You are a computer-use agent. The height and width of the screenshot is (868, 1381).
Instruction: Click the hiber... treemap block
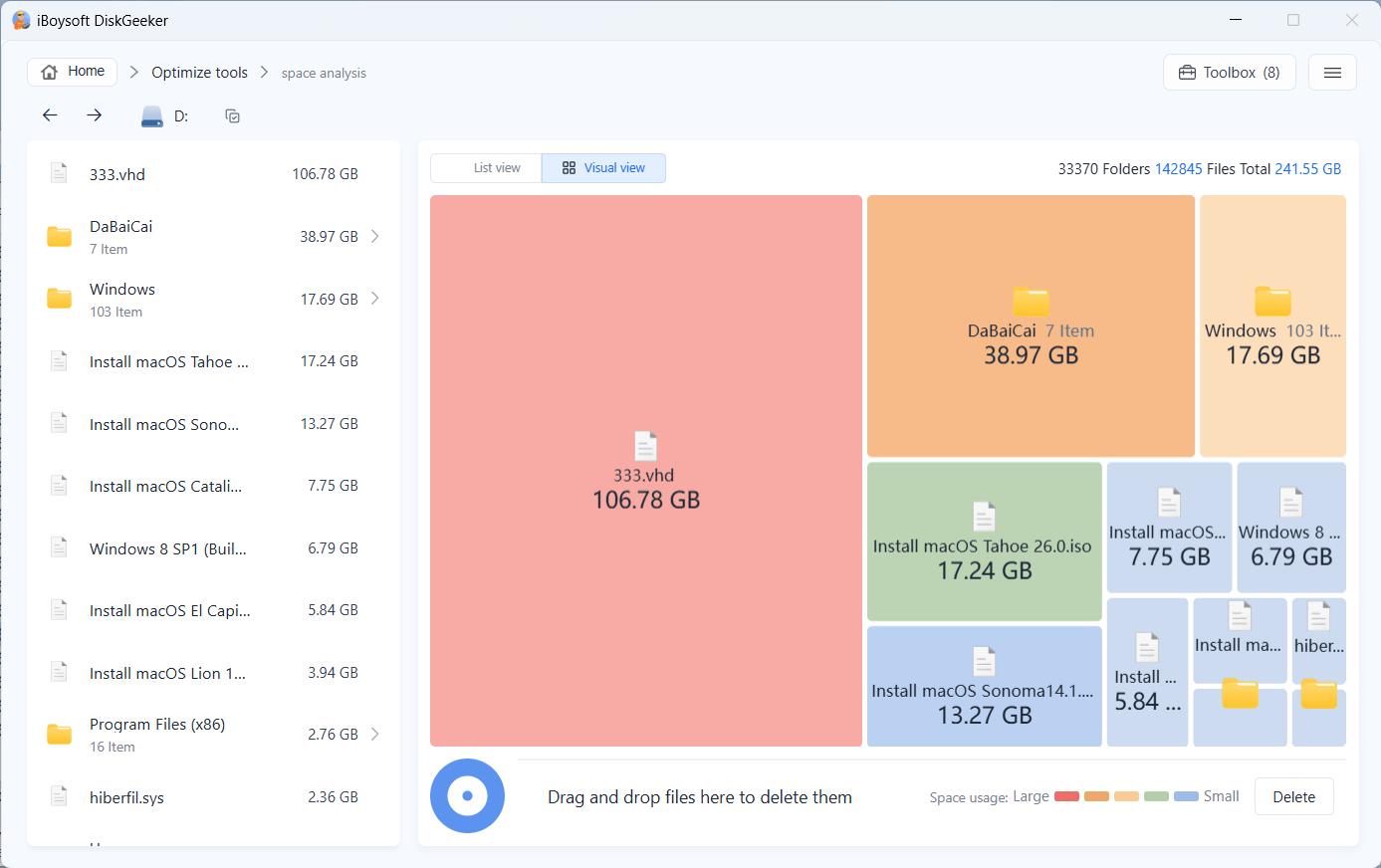[x=1319, y=640]
